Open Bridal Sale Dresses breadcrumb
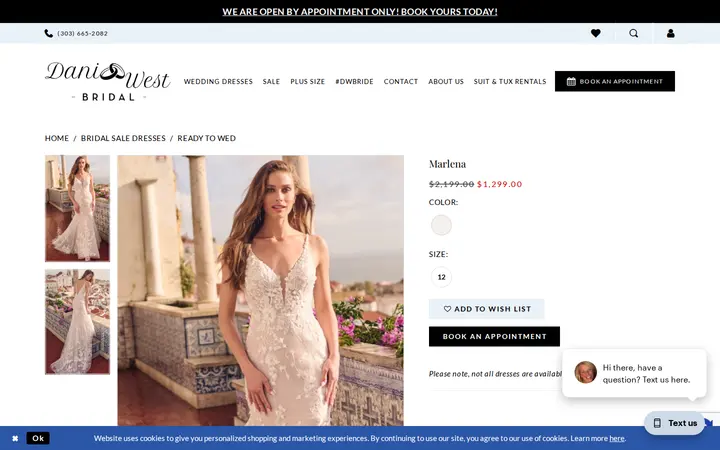 [123, 138]
